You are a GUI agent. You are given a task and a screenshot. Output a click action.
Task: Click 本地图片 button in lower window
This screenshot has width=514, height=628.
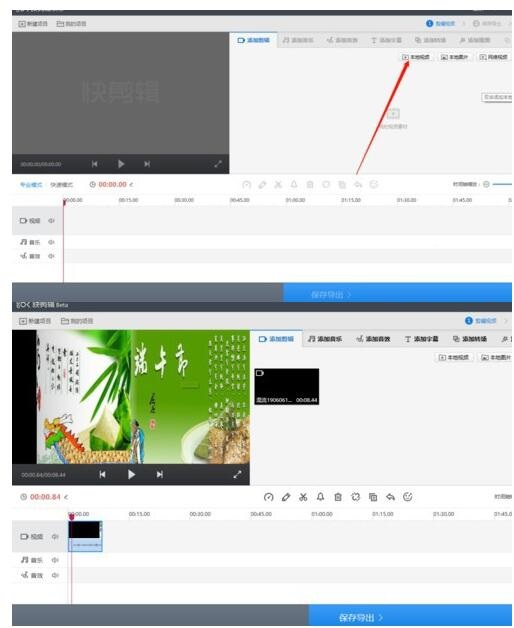496,357
